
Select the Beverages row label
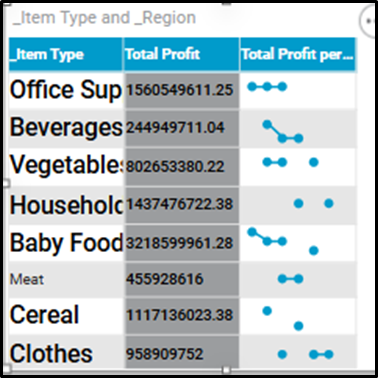click(x=66, y=128)
